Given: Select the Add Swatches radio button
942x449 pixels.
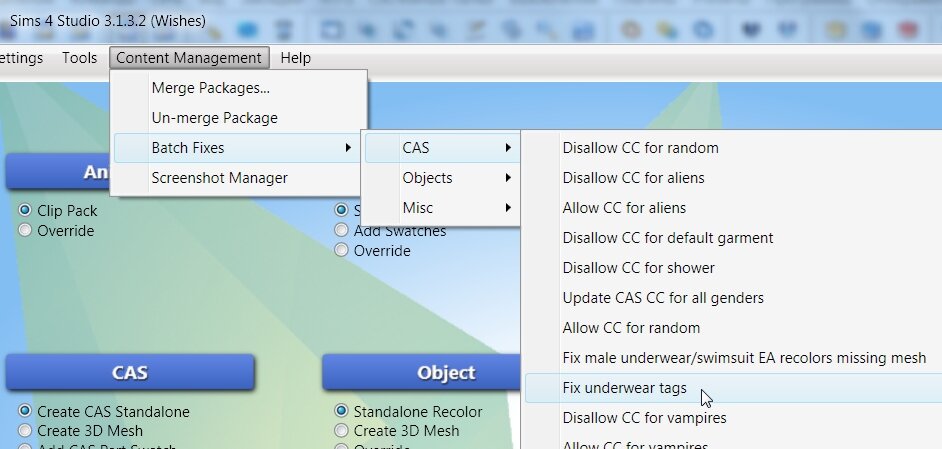Looking at the screenshot, I should tap(341, 230).
